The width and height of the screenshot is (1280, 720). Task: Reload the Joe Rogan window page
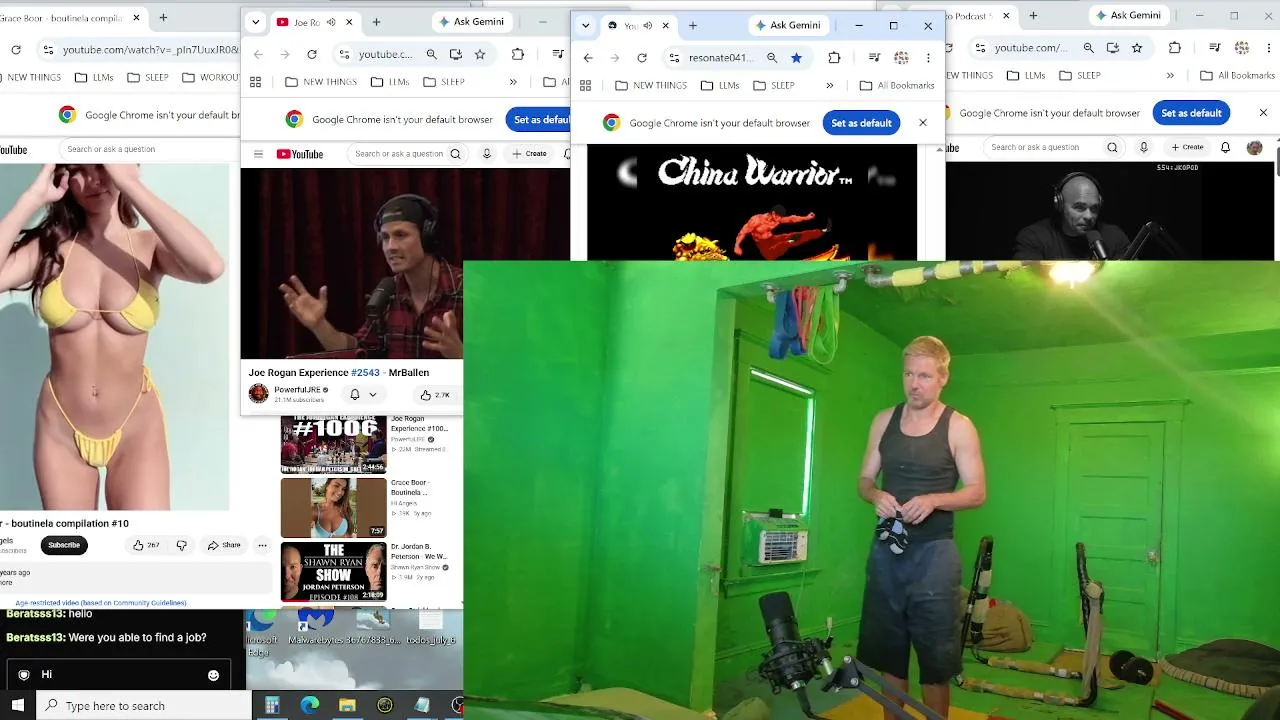coord(312,54)
